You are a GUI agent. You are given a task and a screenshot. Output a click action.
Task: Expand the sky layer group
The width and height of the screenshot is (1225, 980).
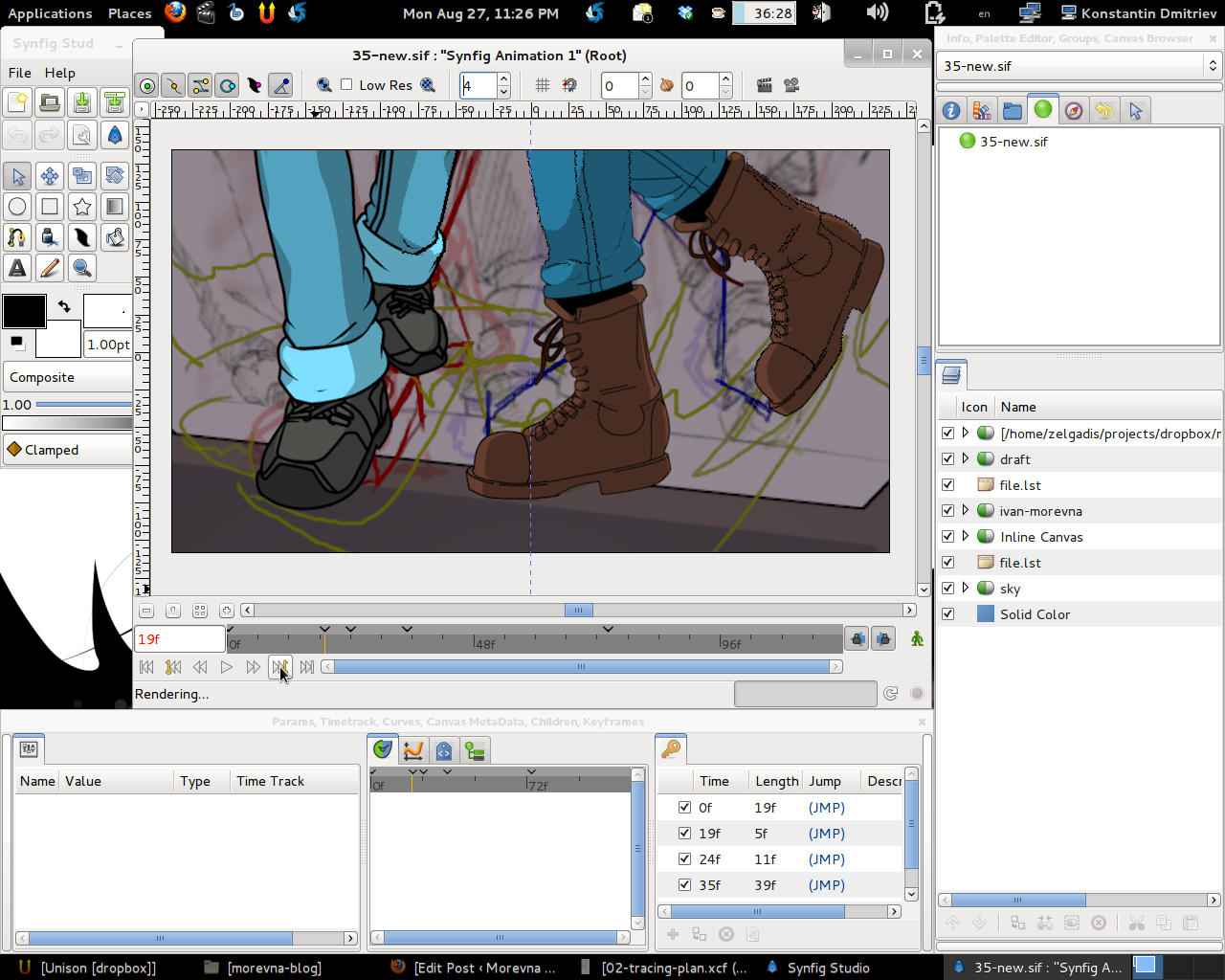[x=966, y=588]
